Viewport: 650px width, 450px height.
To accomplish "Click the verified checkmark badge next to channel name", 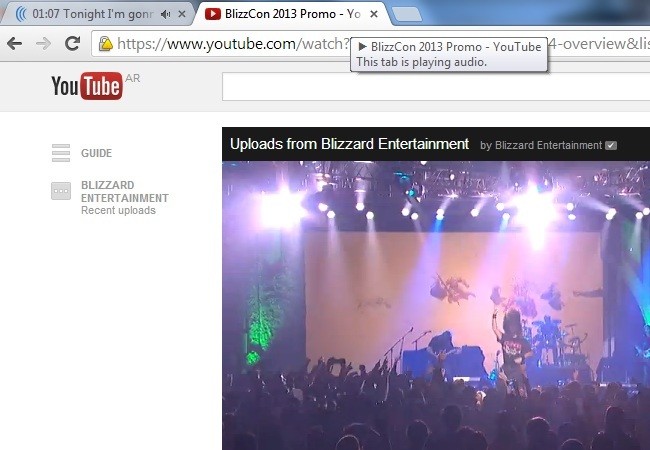I will [611, 145].
